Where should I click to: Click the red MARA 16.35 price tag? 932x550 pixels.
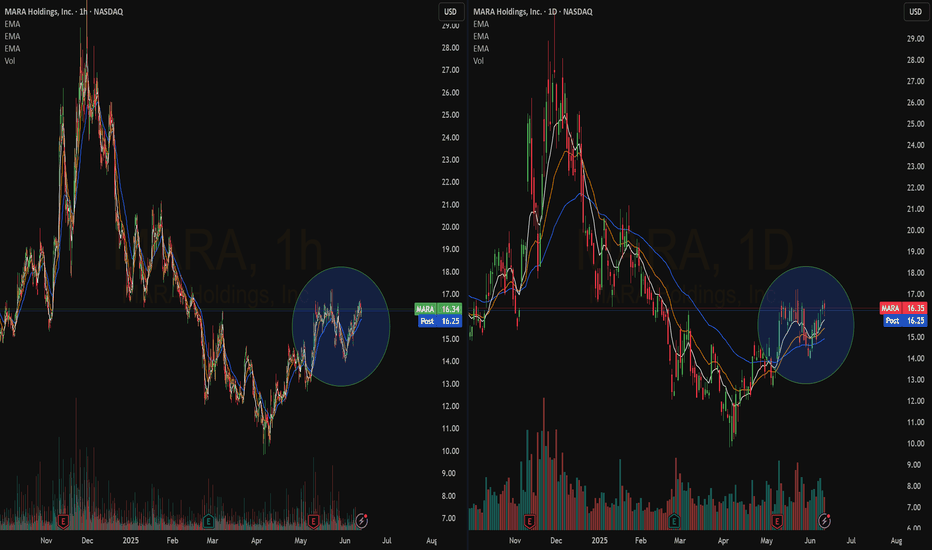click(x=903, y=308)
